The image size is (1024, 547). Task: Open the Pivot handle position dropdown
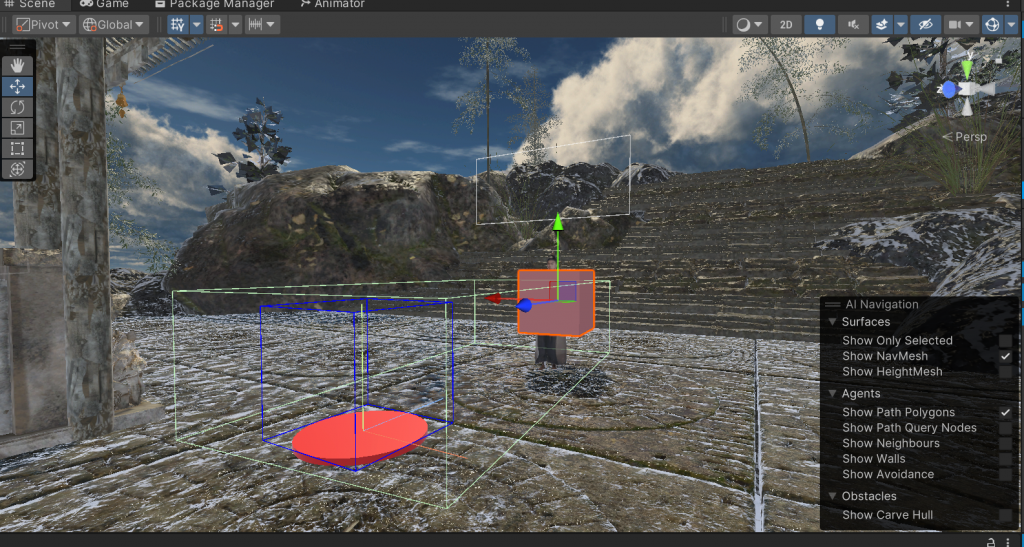pyautogui.click(x=44, y=24)
